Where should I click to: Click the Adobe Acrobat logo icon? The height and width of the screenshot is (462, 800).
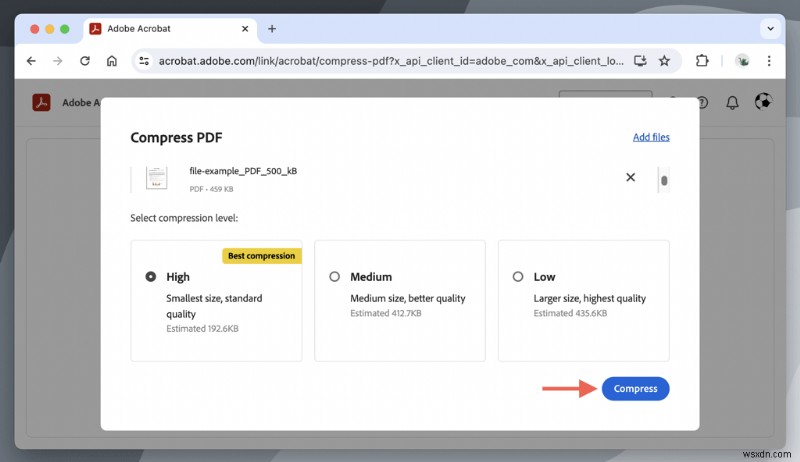[41, 102]
